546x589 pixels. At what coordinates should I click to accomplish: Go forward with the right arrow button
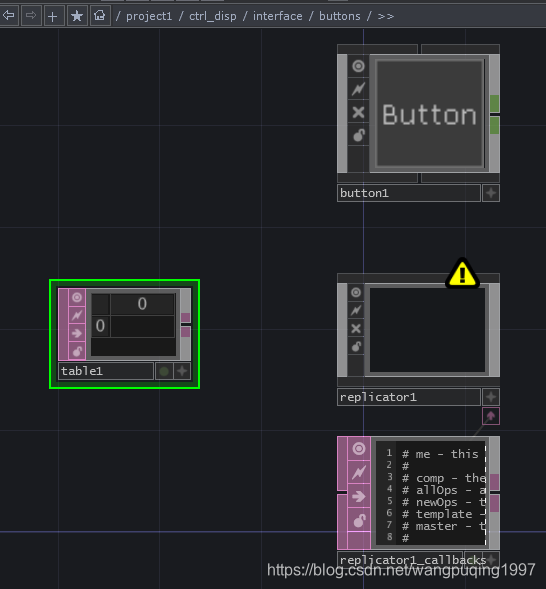[31, 16]
